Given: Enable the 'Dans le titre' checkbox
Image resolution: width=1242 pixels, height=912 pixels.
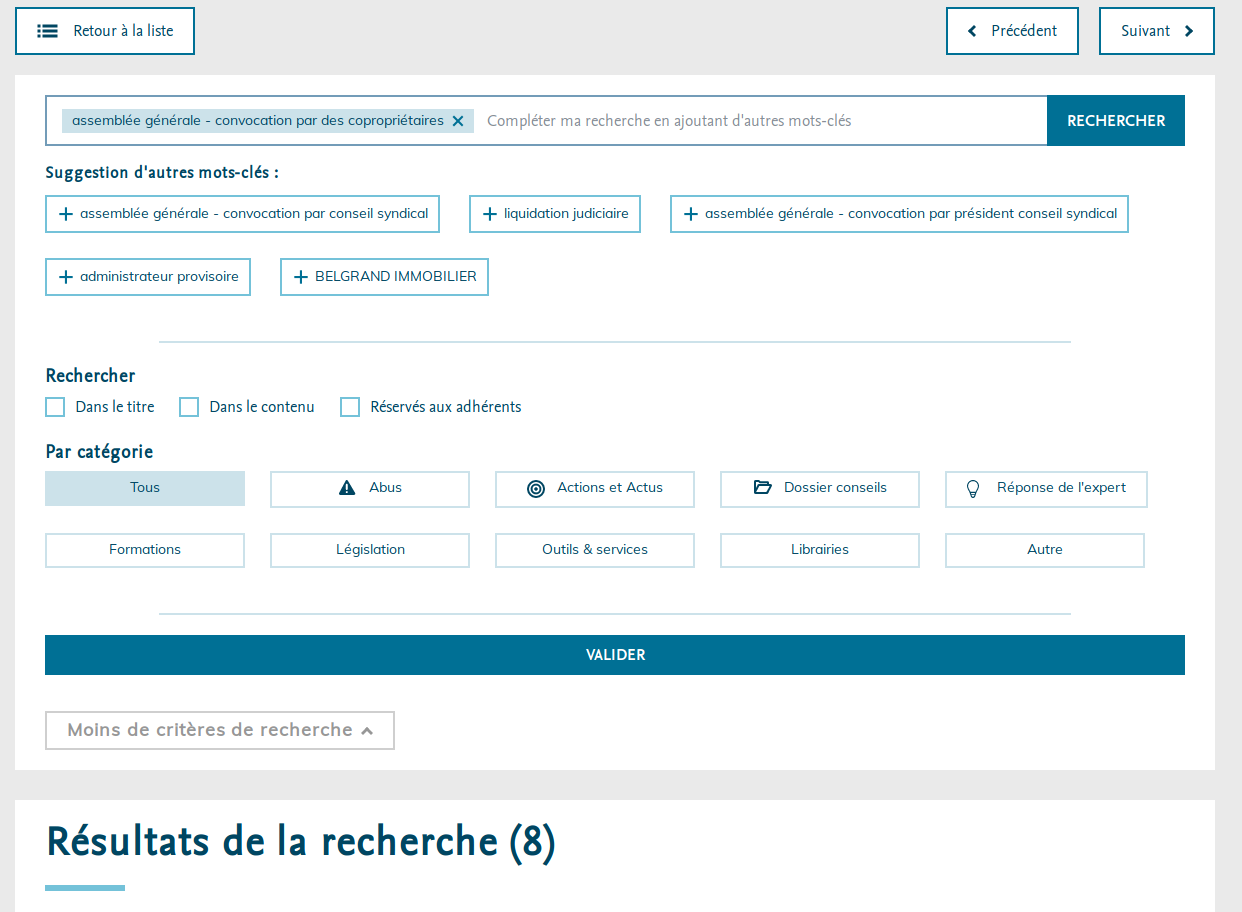Looking at the screenshot, I should 56,407.
